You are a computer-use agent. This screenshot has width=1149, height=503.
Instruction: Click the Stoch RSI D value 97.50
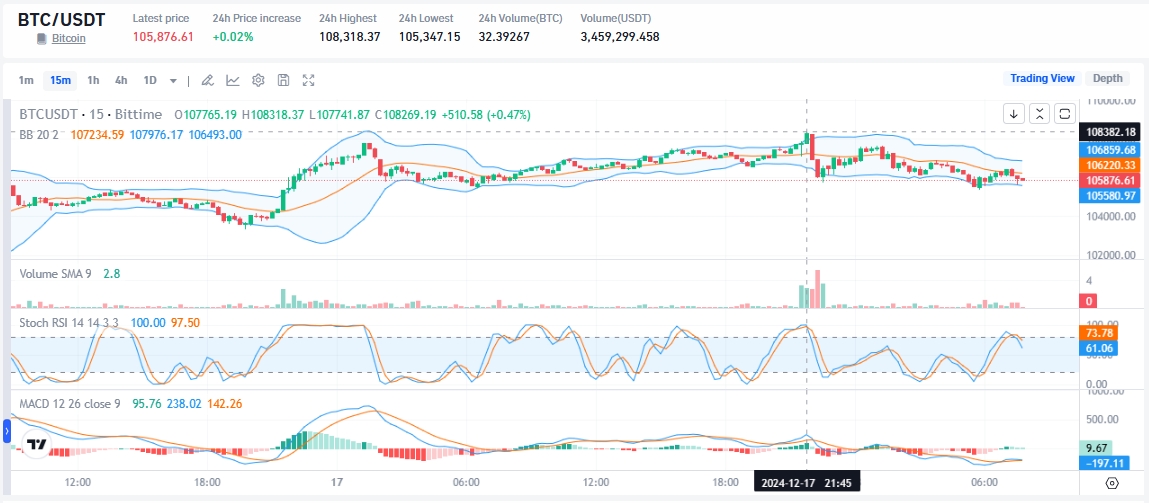click(185, 323)
